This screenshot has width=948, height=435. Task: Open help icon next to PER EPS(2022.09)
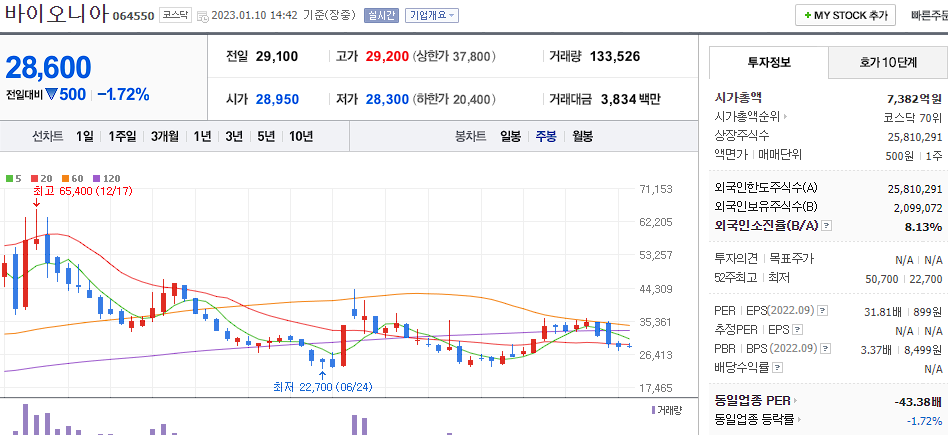[822, 311]
